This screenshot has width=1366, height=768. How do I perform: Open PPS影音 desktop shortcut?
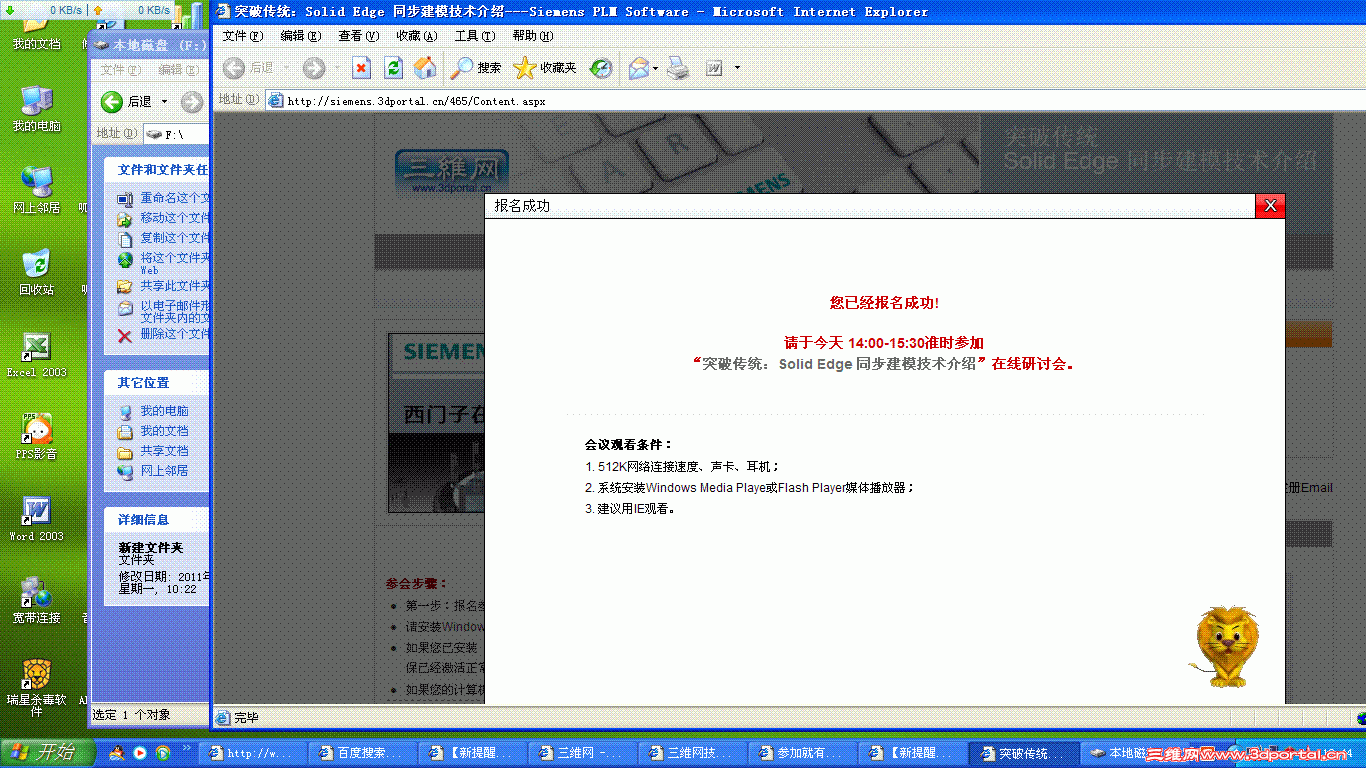tap(37, 436)
